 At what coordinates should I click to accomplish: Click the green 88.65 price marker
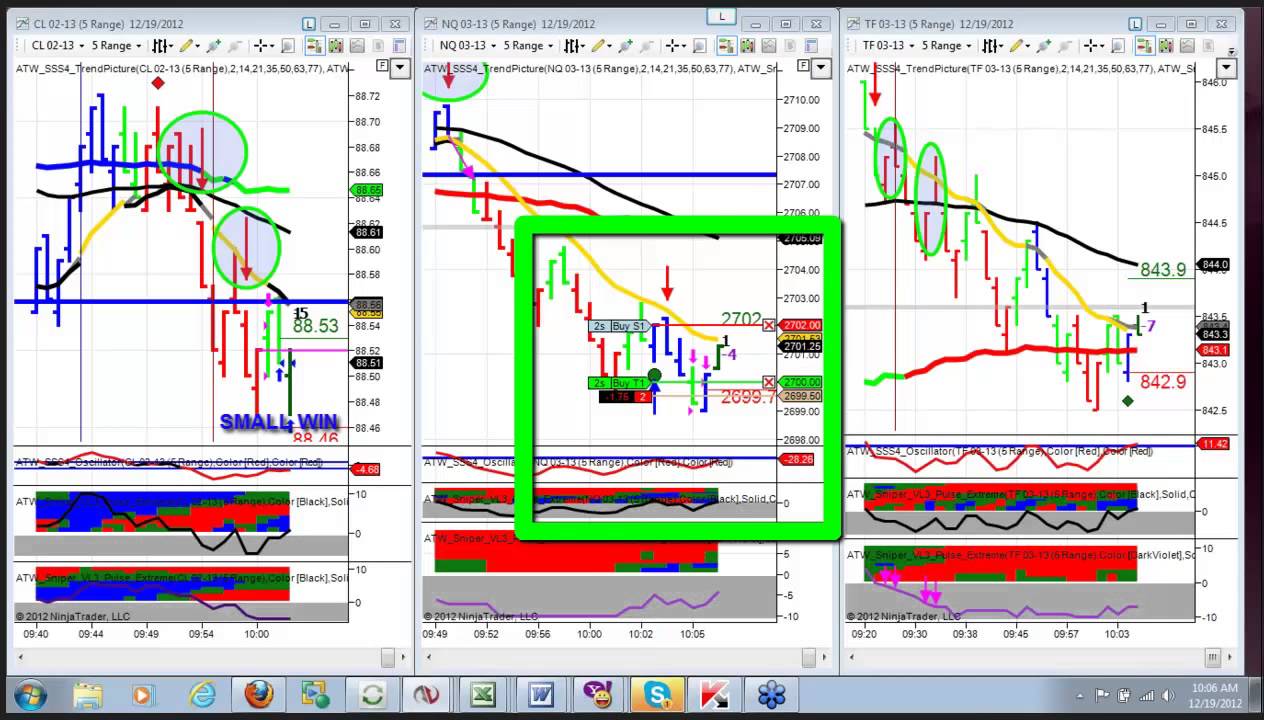point(366,189)
